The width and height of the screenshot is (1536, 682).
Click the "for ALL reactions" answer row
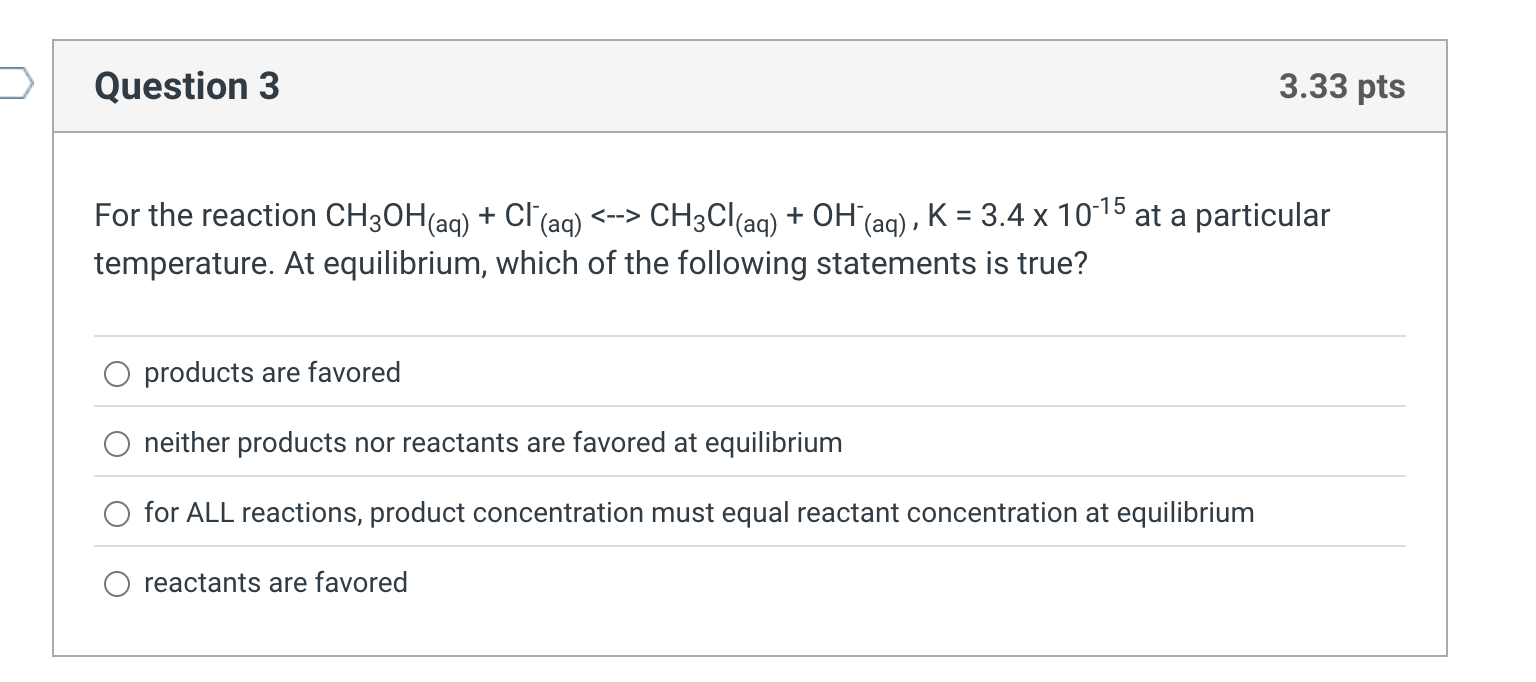[698, 513]
